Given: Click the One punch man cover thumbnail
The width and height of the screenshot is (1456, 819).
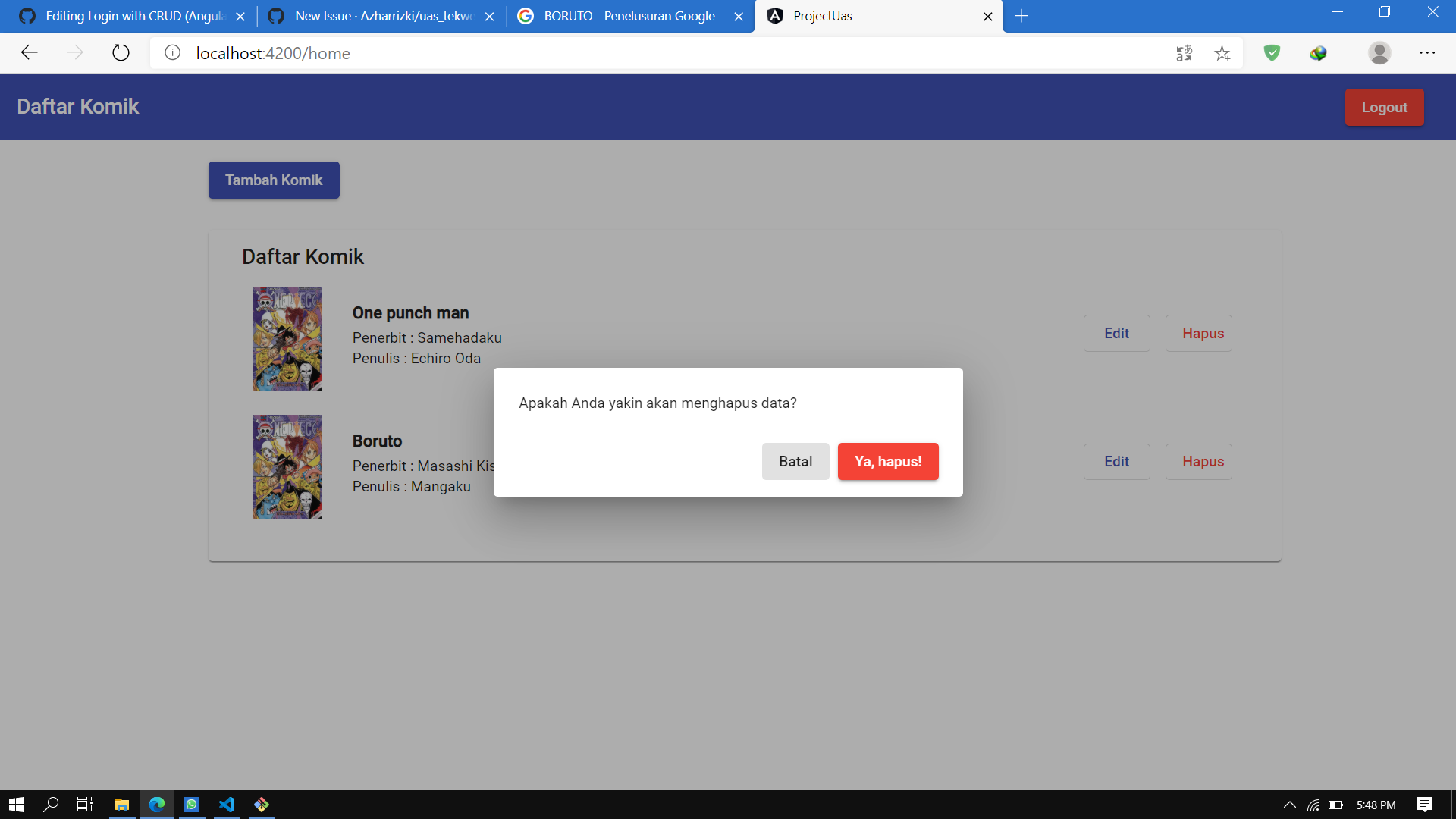Looking at the screenshot, I should (x=287, y=338).
